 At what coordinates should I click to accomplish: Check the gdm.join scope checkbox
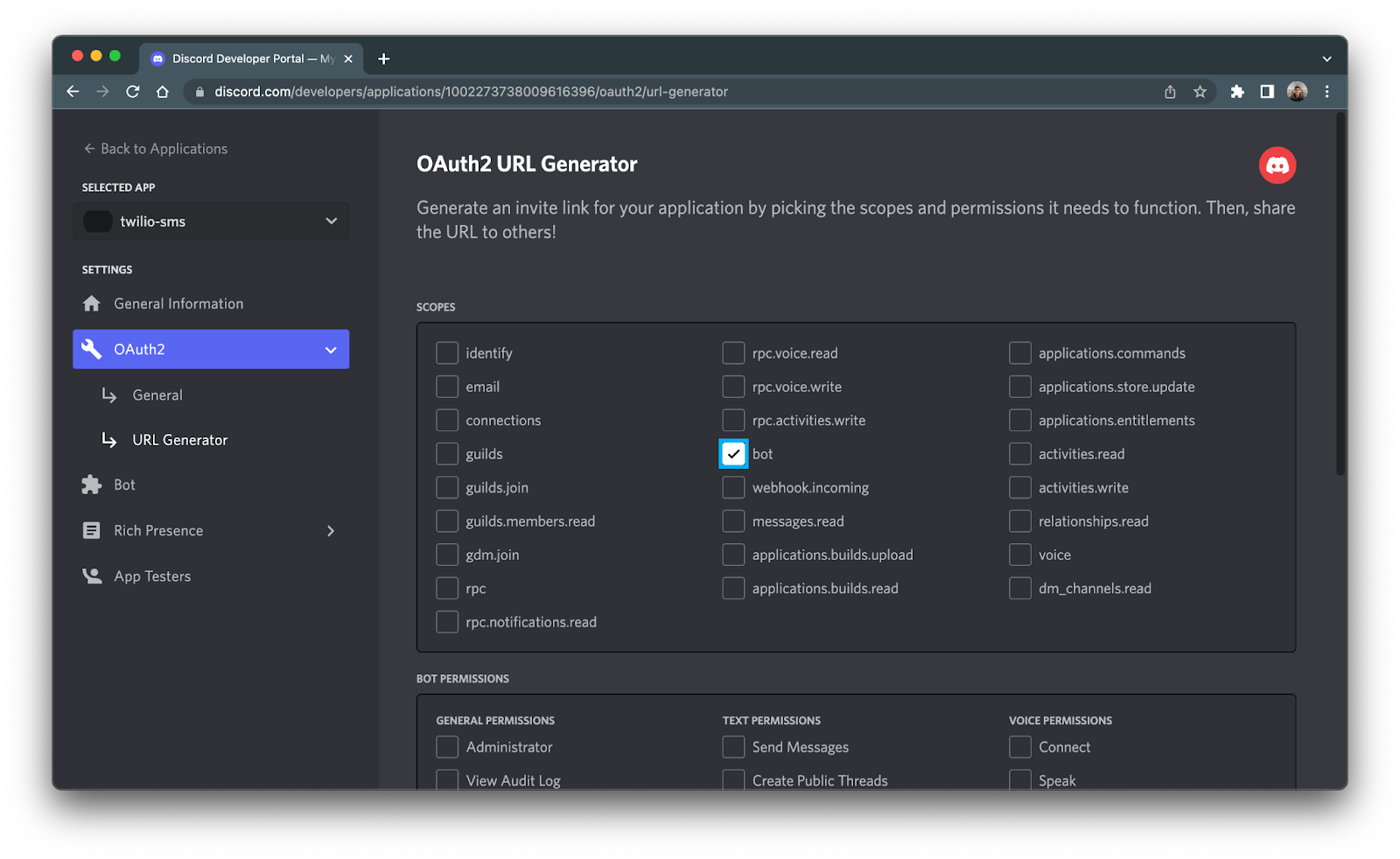point(447,555)
